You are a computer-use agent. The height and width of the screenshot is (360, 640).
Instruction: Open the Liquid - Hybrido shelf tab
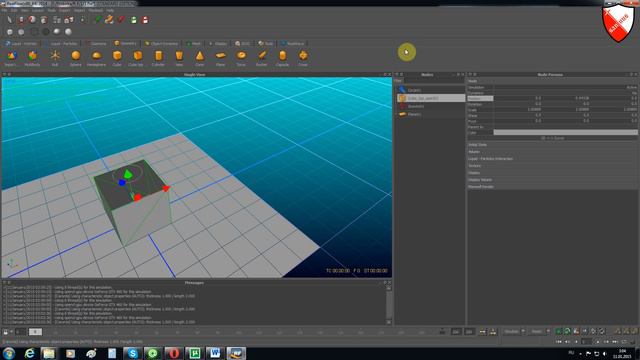pyautogui.click(x=21, y=43)
